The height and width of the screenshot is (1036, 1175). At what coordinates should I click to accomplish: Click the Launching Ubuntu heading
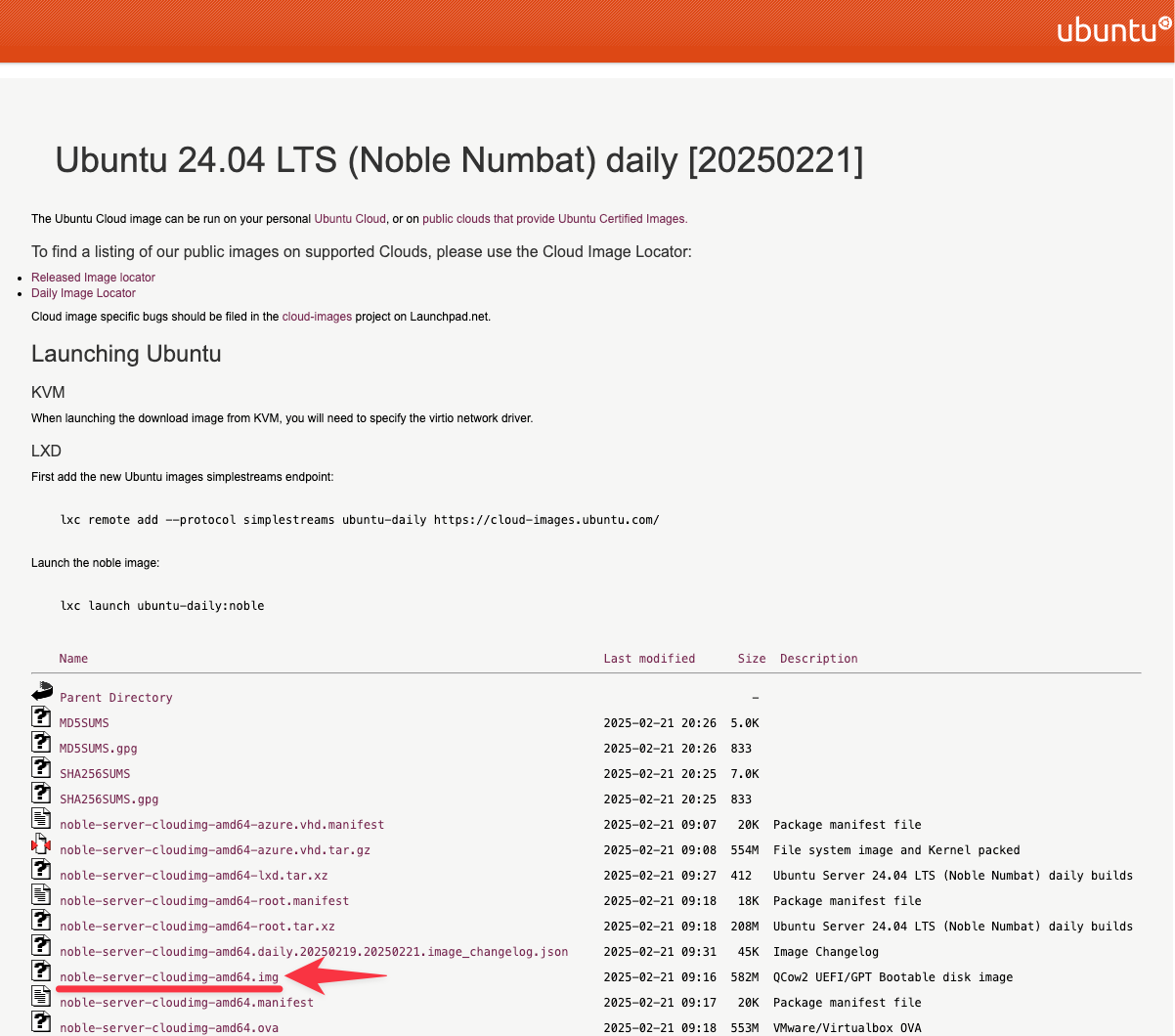126,354
